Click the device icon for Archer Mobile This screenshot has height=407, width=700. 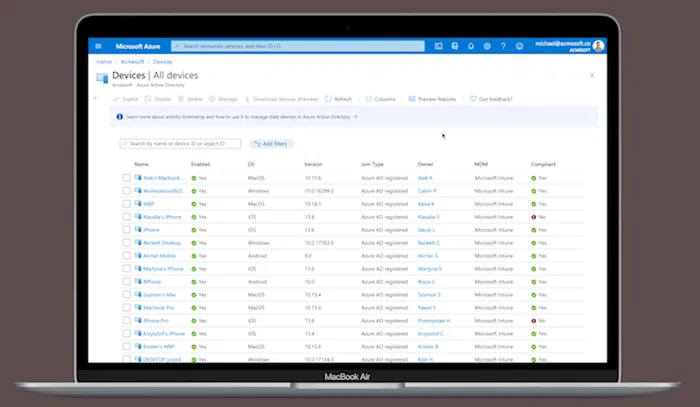[x=138, y=255]
